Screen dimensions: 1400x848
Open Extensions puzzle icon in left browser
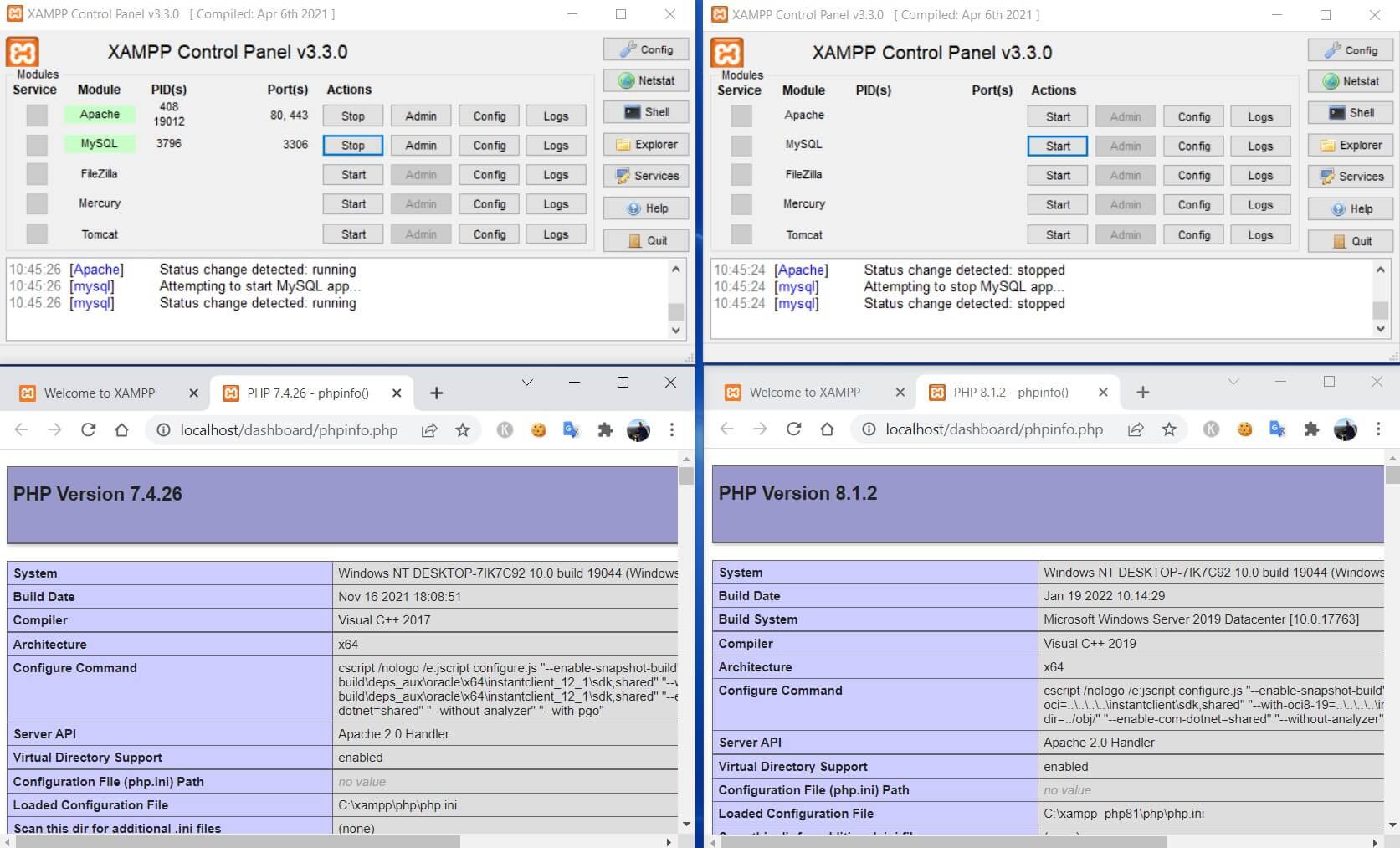point(605,429)
